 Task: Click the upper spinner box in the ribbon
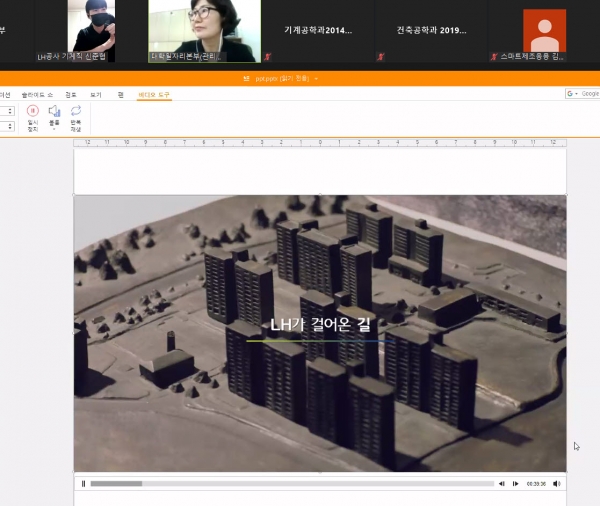(x=7, y=111)
